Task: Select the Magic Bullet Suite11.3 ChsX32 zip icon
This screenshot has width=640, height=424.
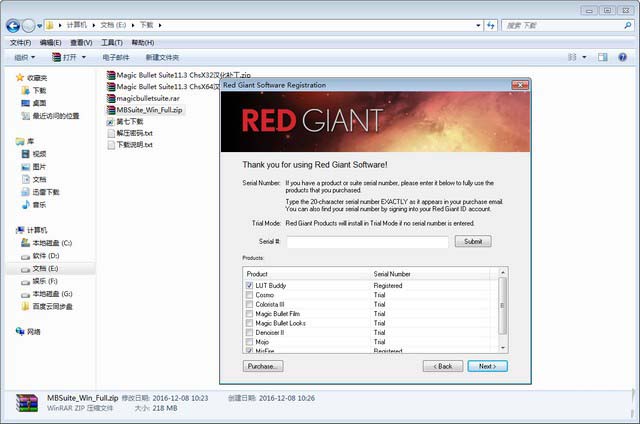Action: (x=111, y=75)
